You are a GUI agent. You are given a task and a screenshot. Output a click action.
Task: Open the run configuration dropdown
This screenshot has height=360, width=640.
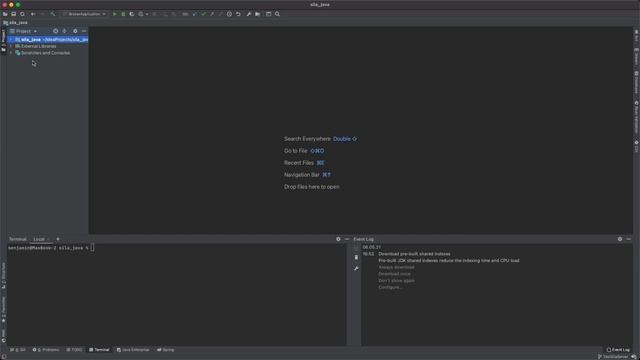click(x=84, y=14)
